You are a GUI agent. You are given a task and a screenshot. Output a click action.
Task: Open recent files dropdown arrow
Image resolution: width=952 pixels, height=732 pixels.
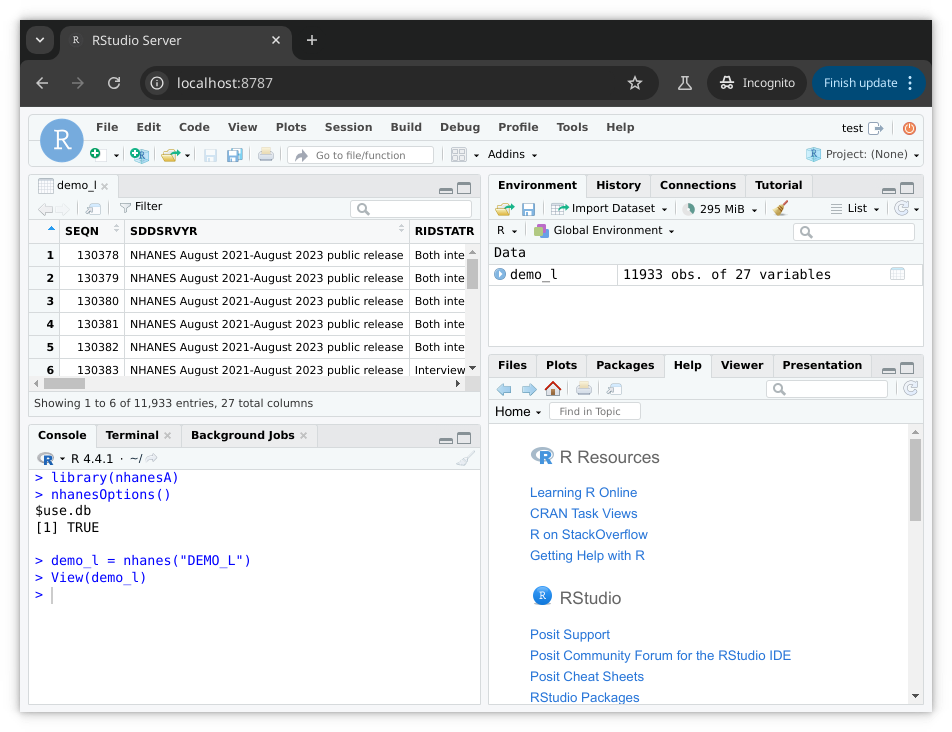pyautogui.click(x=188, y=155)
